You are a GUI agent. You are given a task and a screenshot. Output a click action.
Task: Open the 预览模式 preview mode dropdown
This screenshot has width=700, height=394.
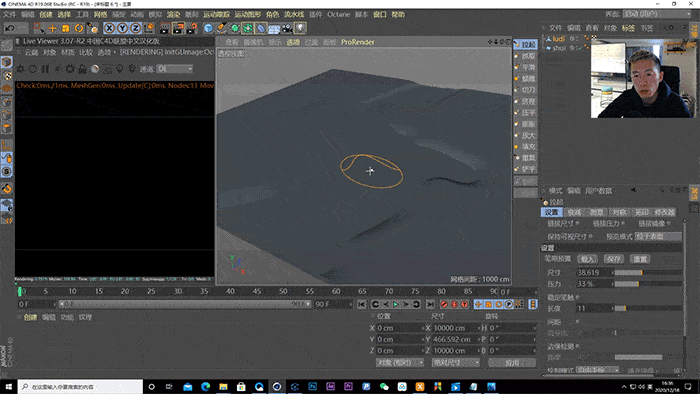[x=658, y=236]
